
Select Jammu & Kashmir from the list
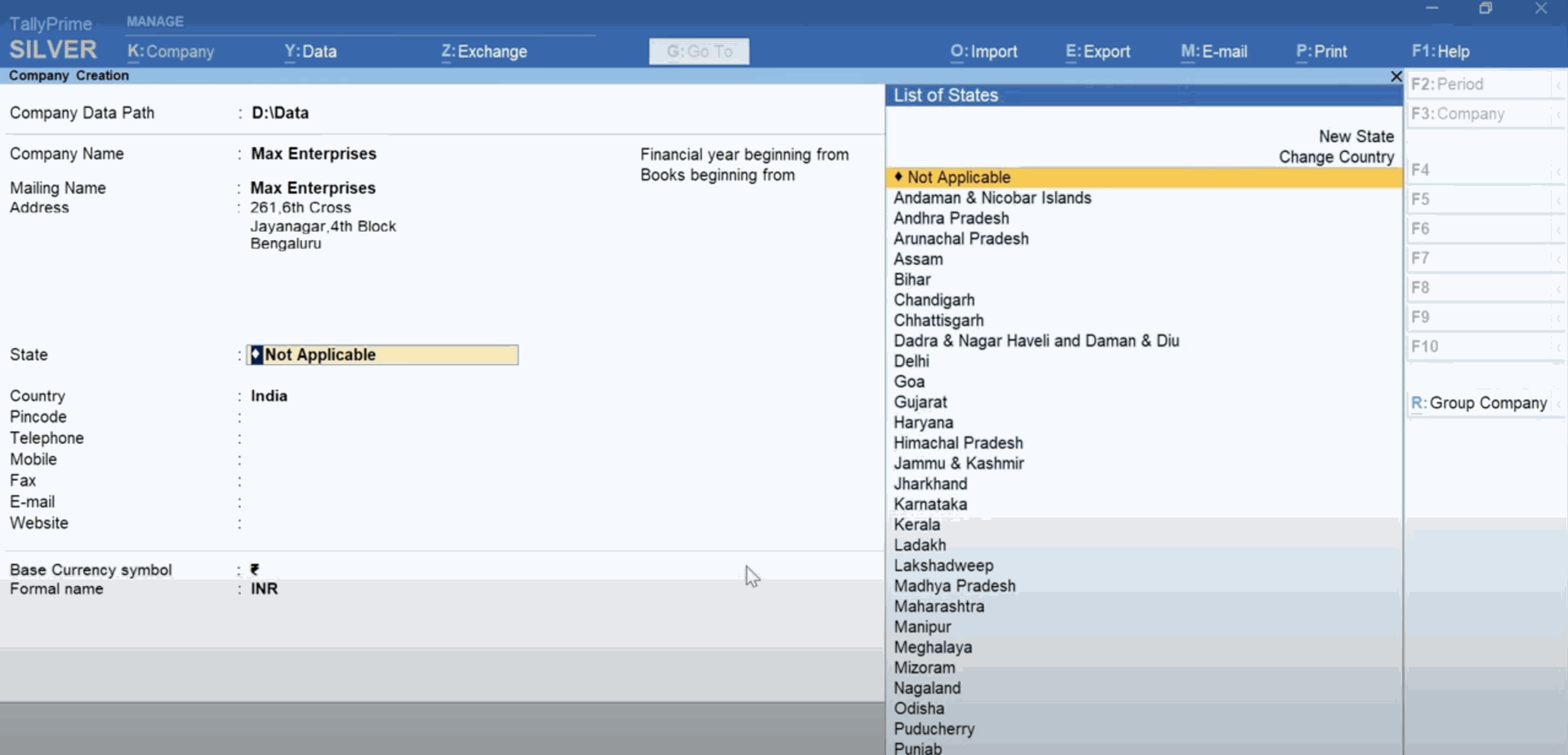click(x=959, y=463)
